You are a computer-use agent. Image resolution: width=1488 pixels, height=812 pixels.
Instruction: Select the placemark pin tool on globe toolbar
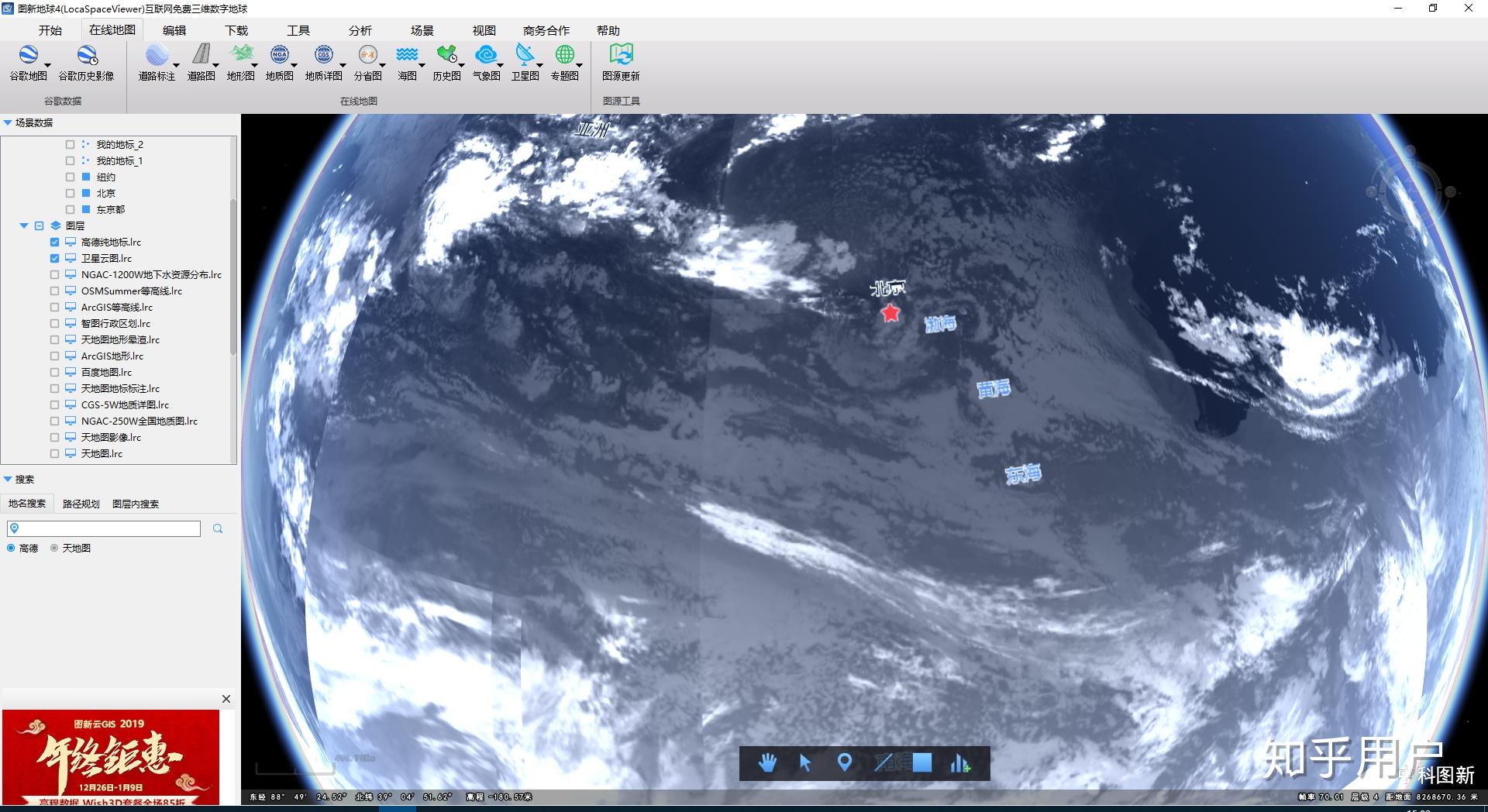[845, 763]
